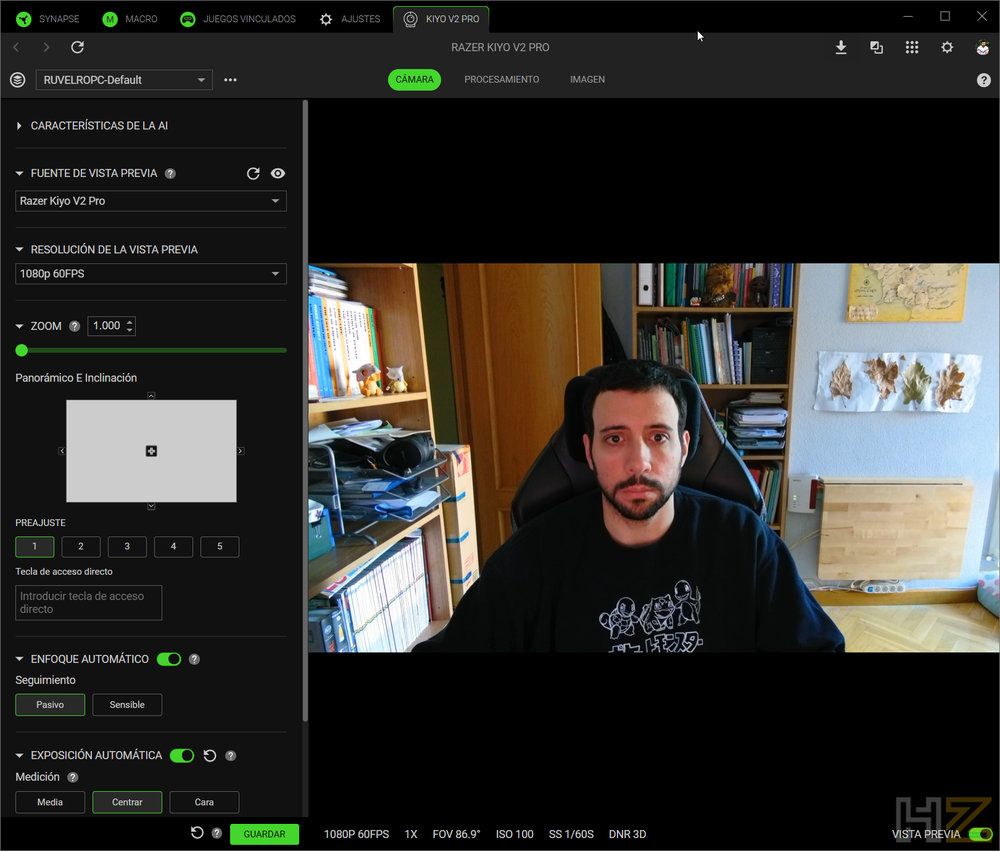Select the Kiyo V2 Pro tab

tap(441, 19)
